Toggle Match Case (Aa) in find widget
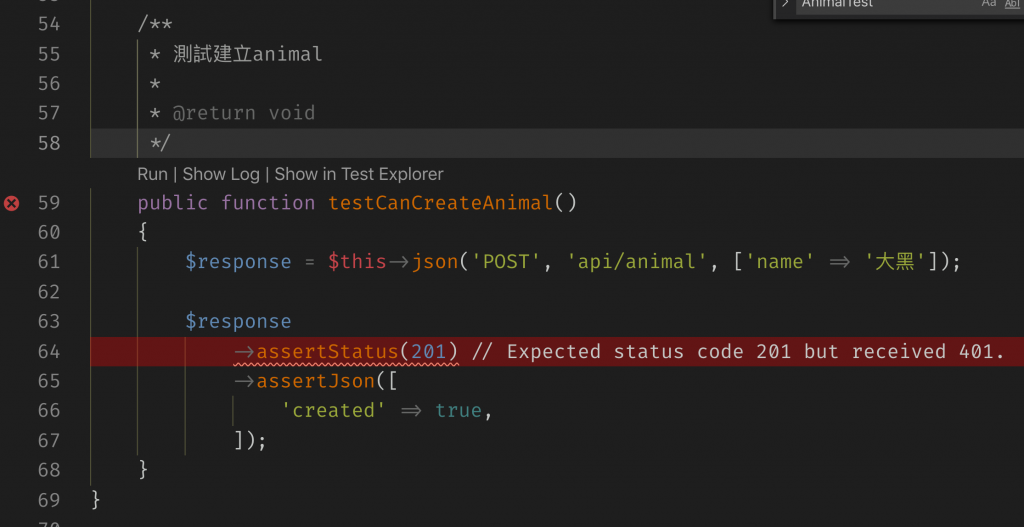The width and height of the screenshot is (1024, 527). click(x=989, y=4)
